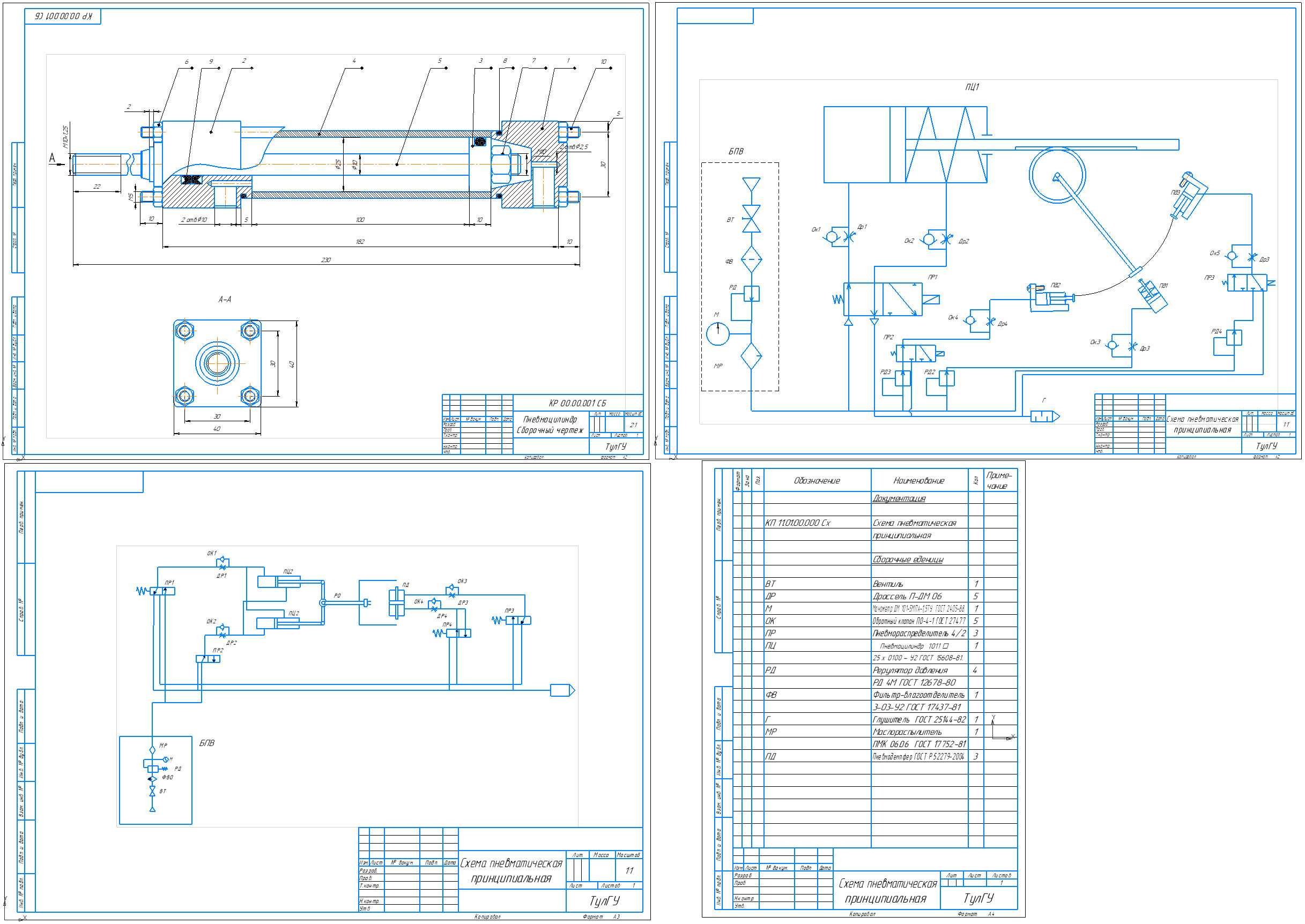
Task: Select the ОК1 label in lower schematic
Action: [212, 553]
